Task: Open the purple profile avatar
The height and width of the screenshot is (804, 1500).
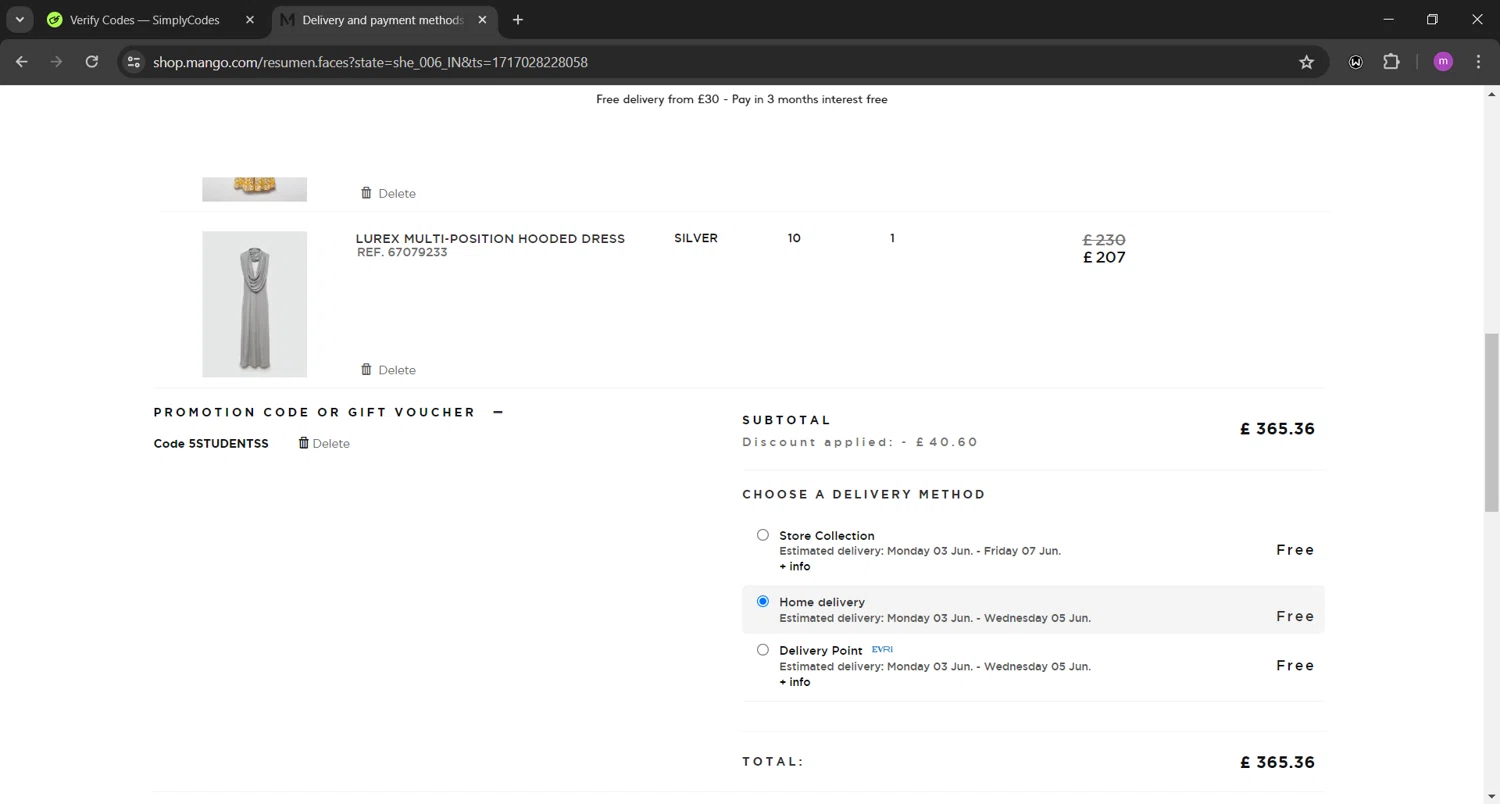Action: [x=1443, y=62]
